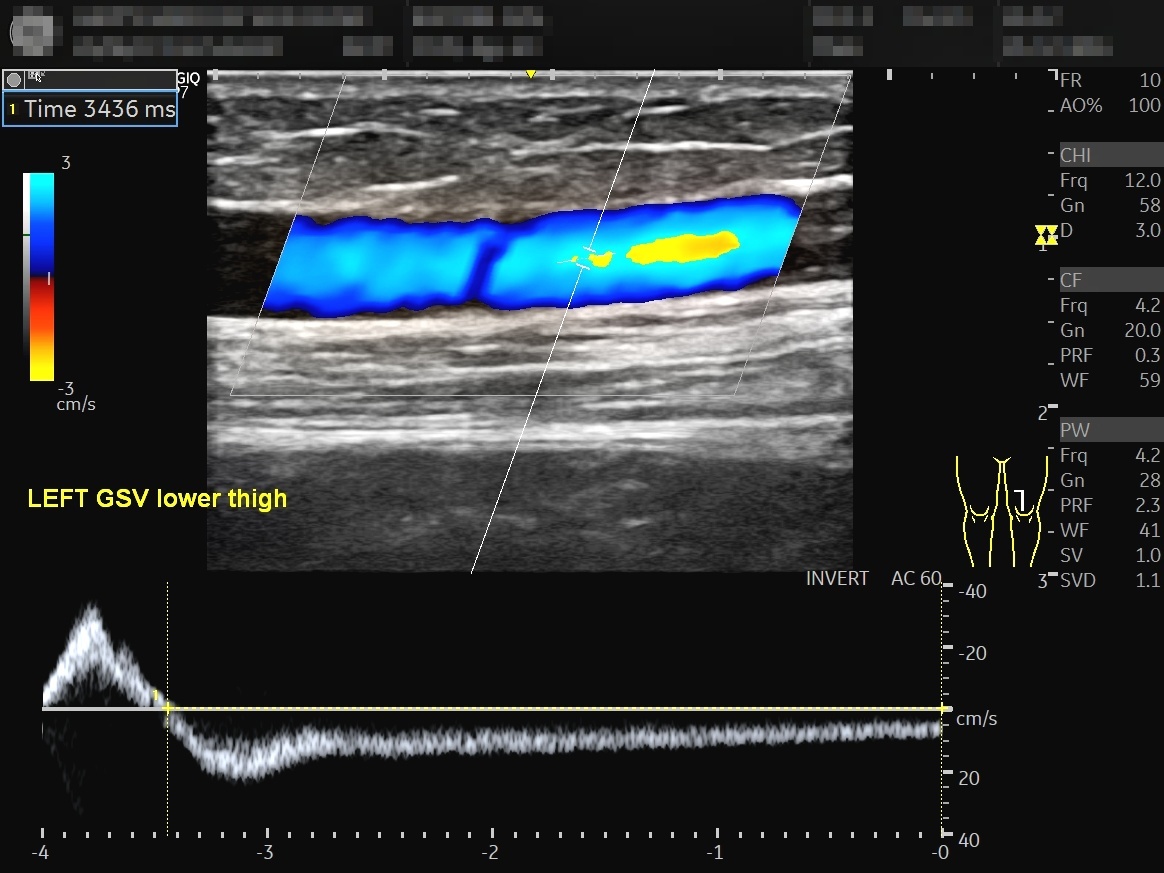
Task: Click the record circle icon top-left
Action: coord(13,79)
